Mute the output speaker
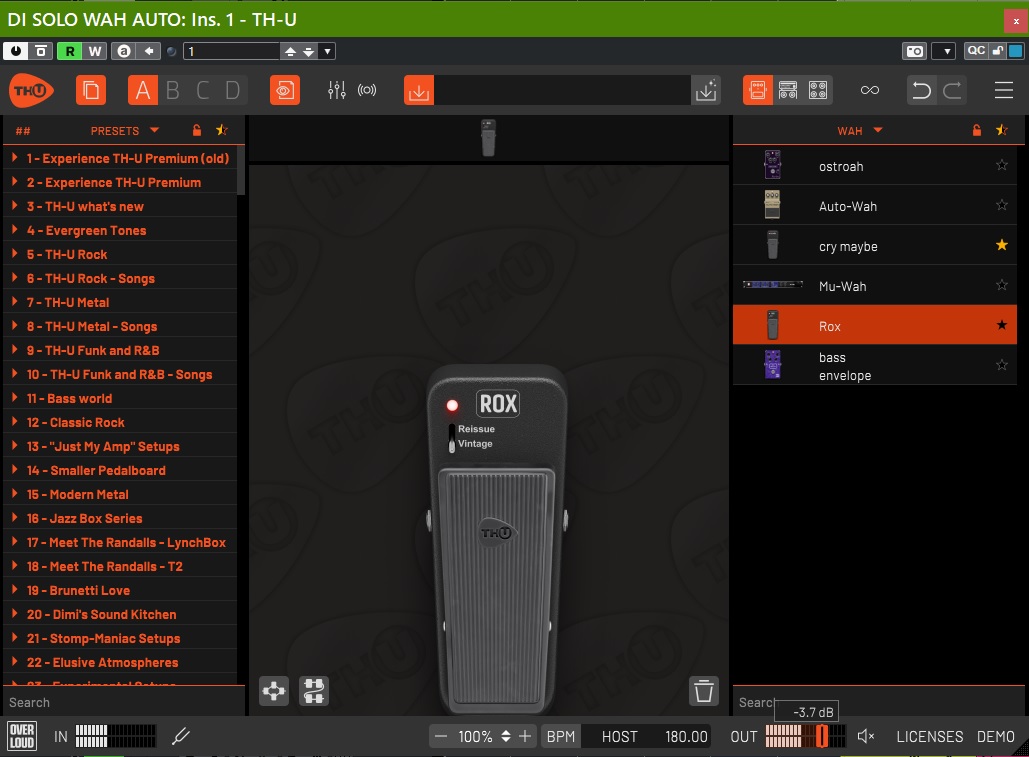Viewport: 1029px width, 757px height. click(866, 737)
